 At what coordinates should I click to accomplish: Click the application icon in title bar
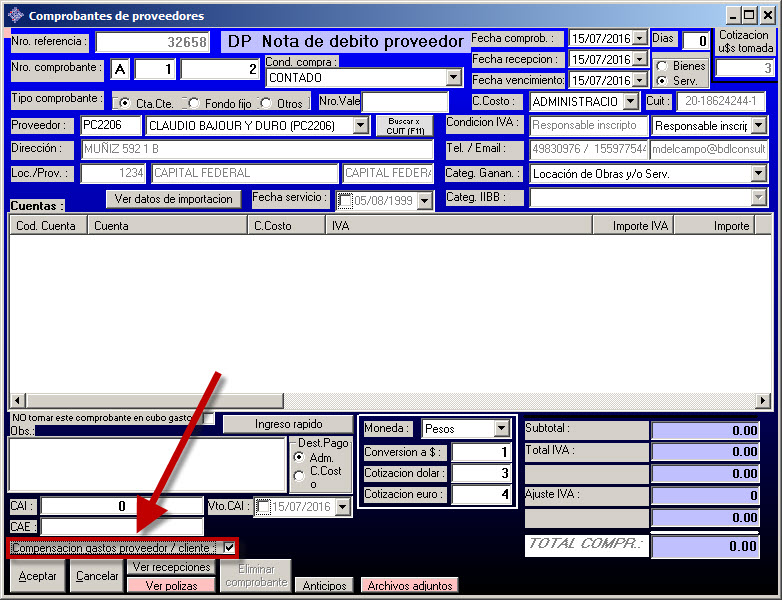pyautogui.click(x=15, y=15)
